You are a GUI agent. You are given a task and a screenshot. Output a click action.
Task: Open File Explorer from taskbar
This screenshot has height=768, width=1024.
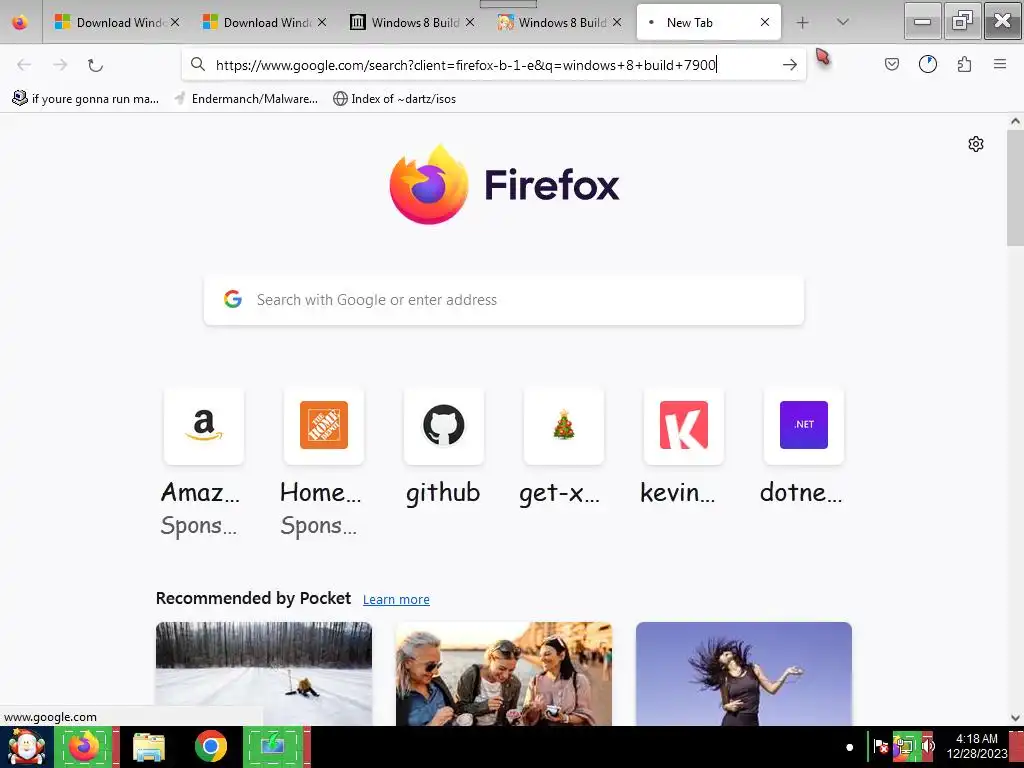149,747
